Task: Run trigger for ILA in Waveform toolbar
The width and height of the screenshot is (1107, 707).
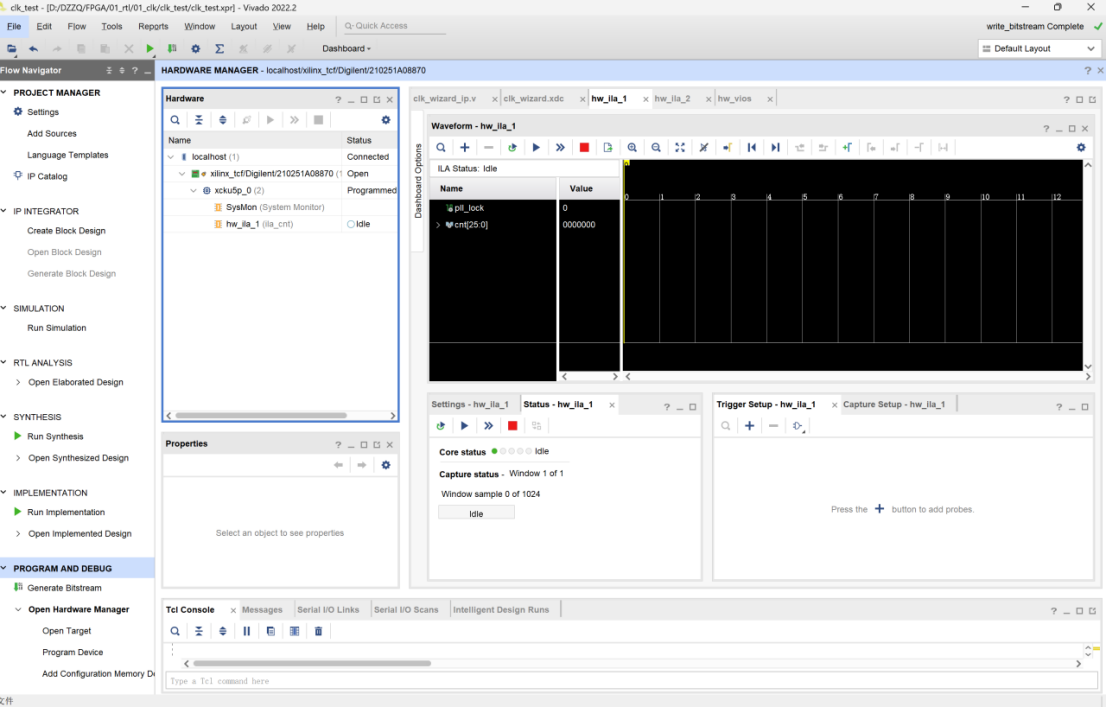Action: pyautogui.click(x=536, y=148)
